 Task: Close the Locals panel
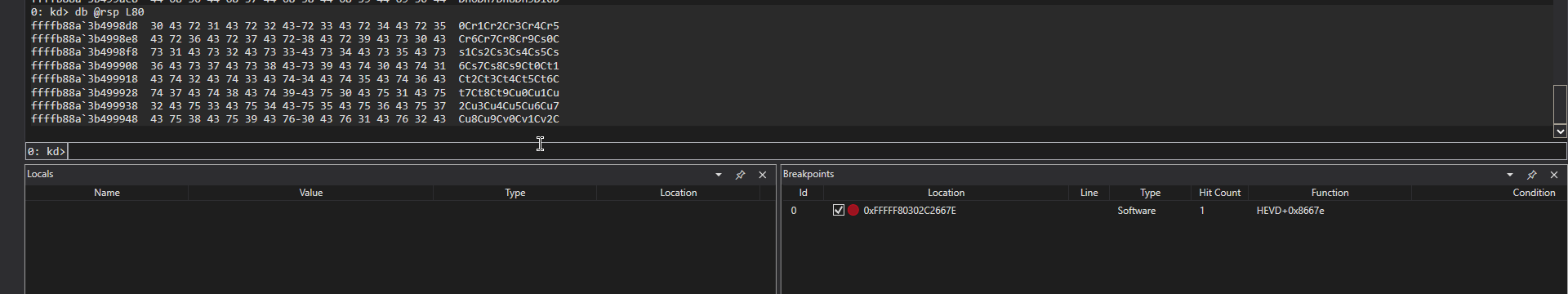click(x=763, y=175)
